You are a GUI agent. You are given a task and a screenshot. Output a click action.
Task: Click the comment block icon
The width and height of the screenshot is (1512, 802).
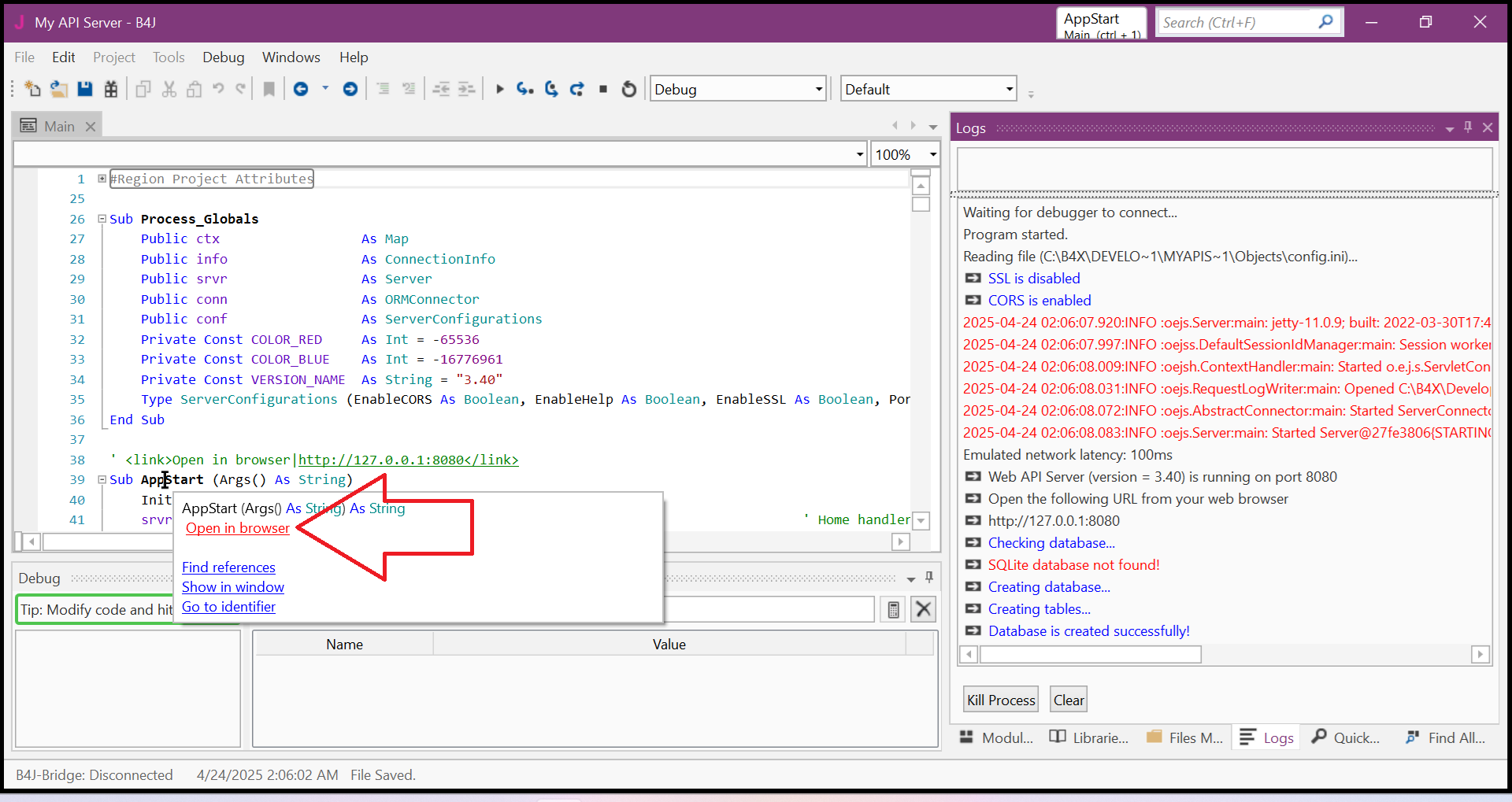point(383,89)
